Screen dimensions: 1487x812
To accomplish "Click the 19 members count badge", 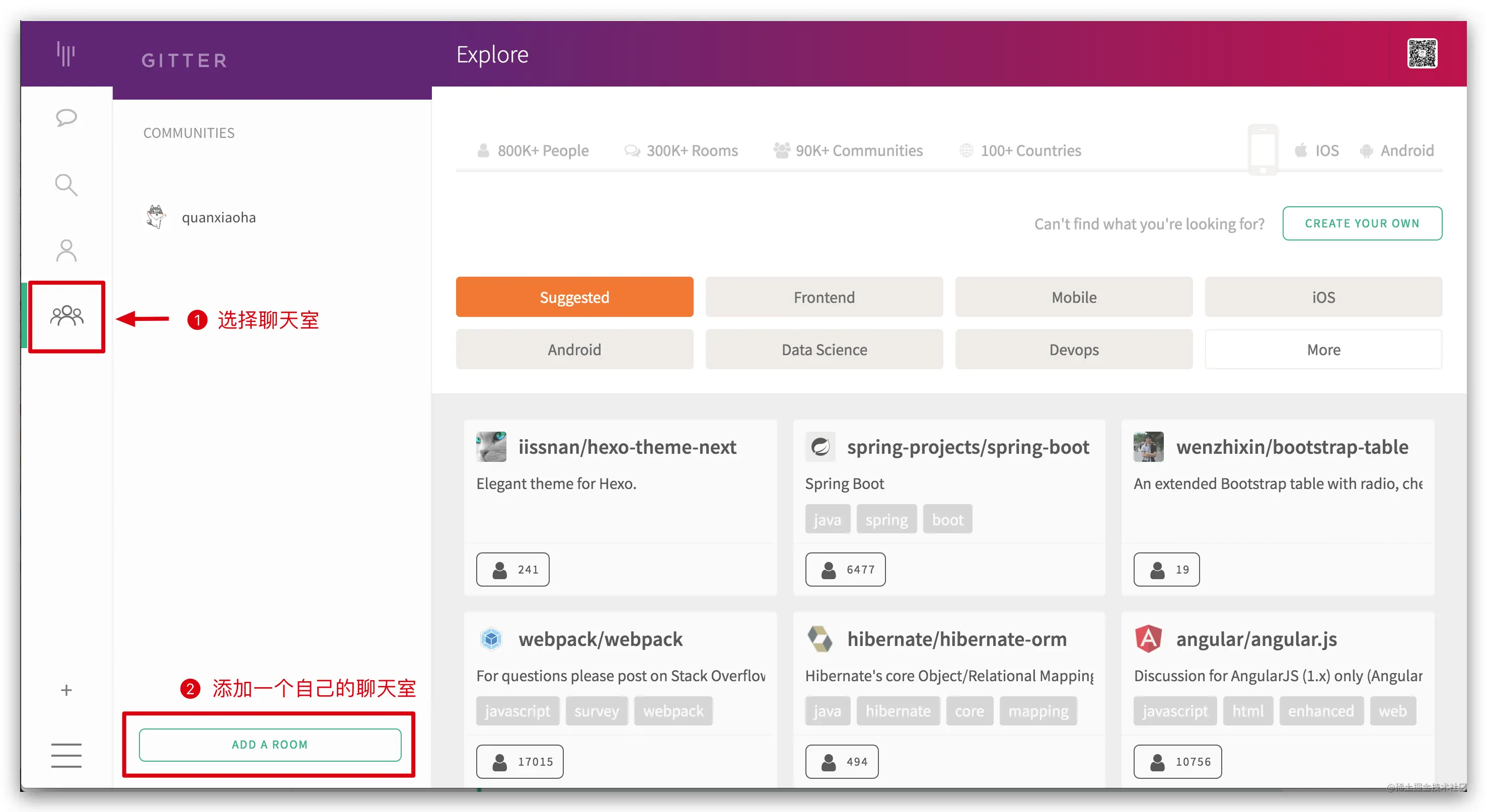I will click(1167, 570).
